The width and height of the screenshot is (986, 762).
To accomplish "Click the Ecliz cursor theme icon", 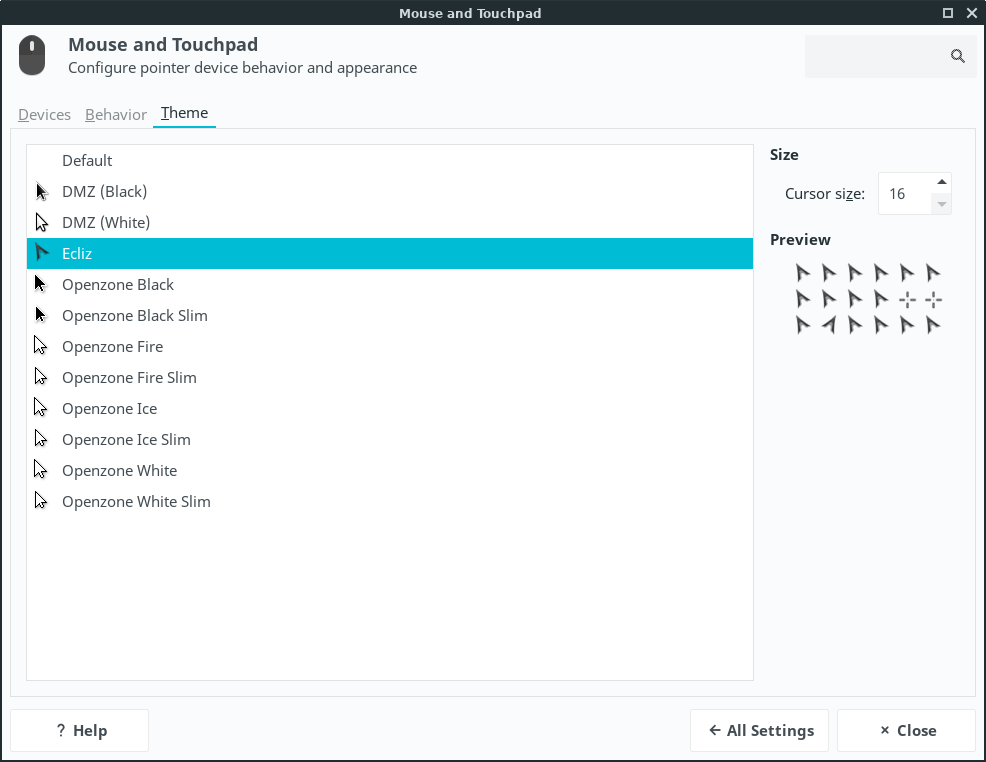I will pyautogui.click(x=41, y=254).
